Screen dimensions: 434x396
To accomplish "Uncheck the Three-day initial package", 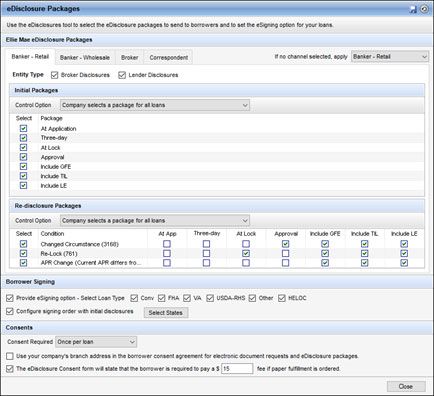I will pyautogui.click(x=23, y=138).
